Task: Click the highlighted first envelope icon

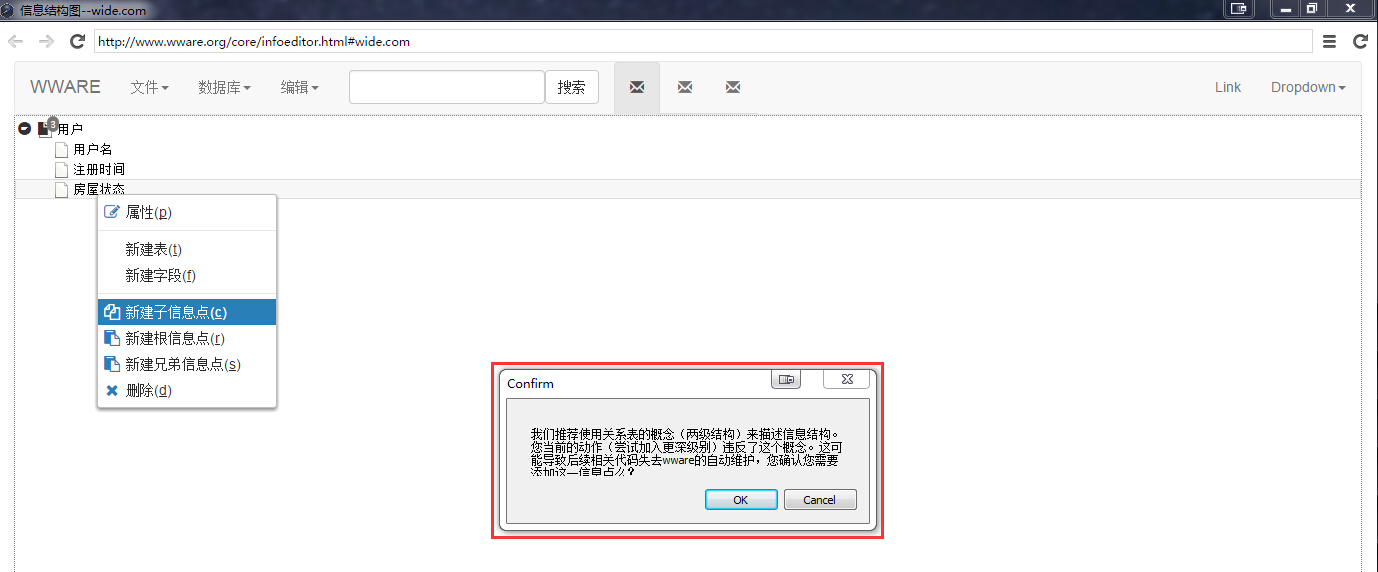Action: point(637,88)
